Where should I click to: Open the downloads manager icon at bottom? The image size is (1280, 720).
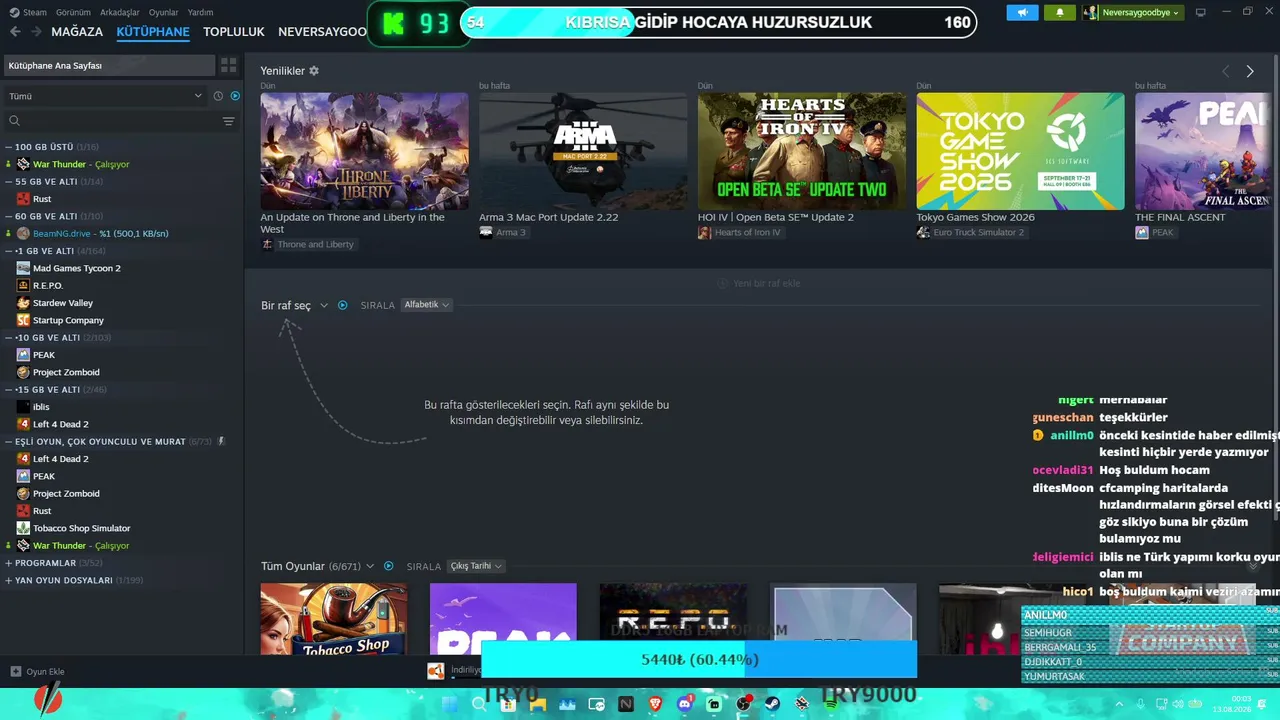436,671
